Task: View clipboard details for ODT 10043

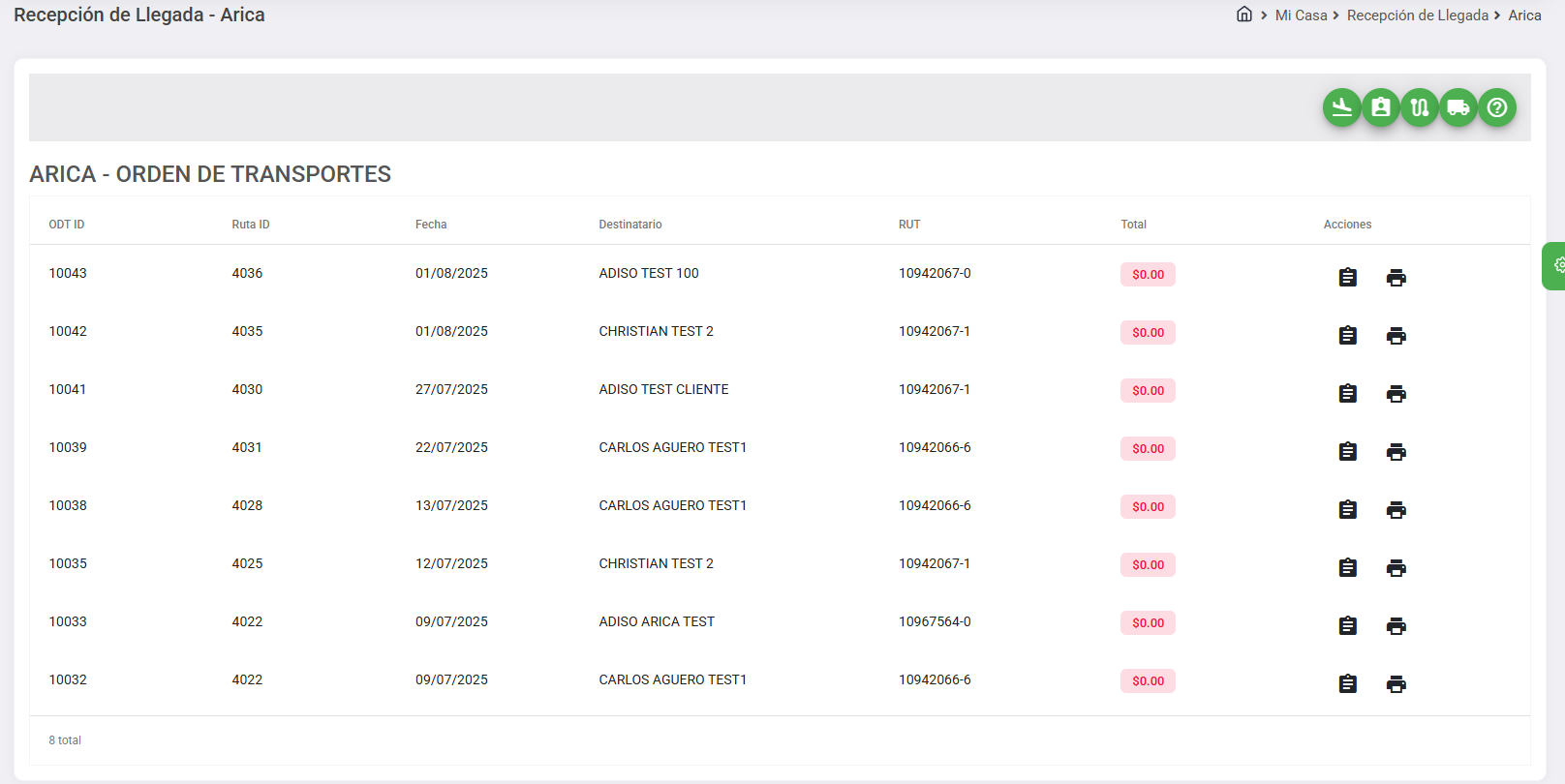Action: click(x=1347, y=278)
